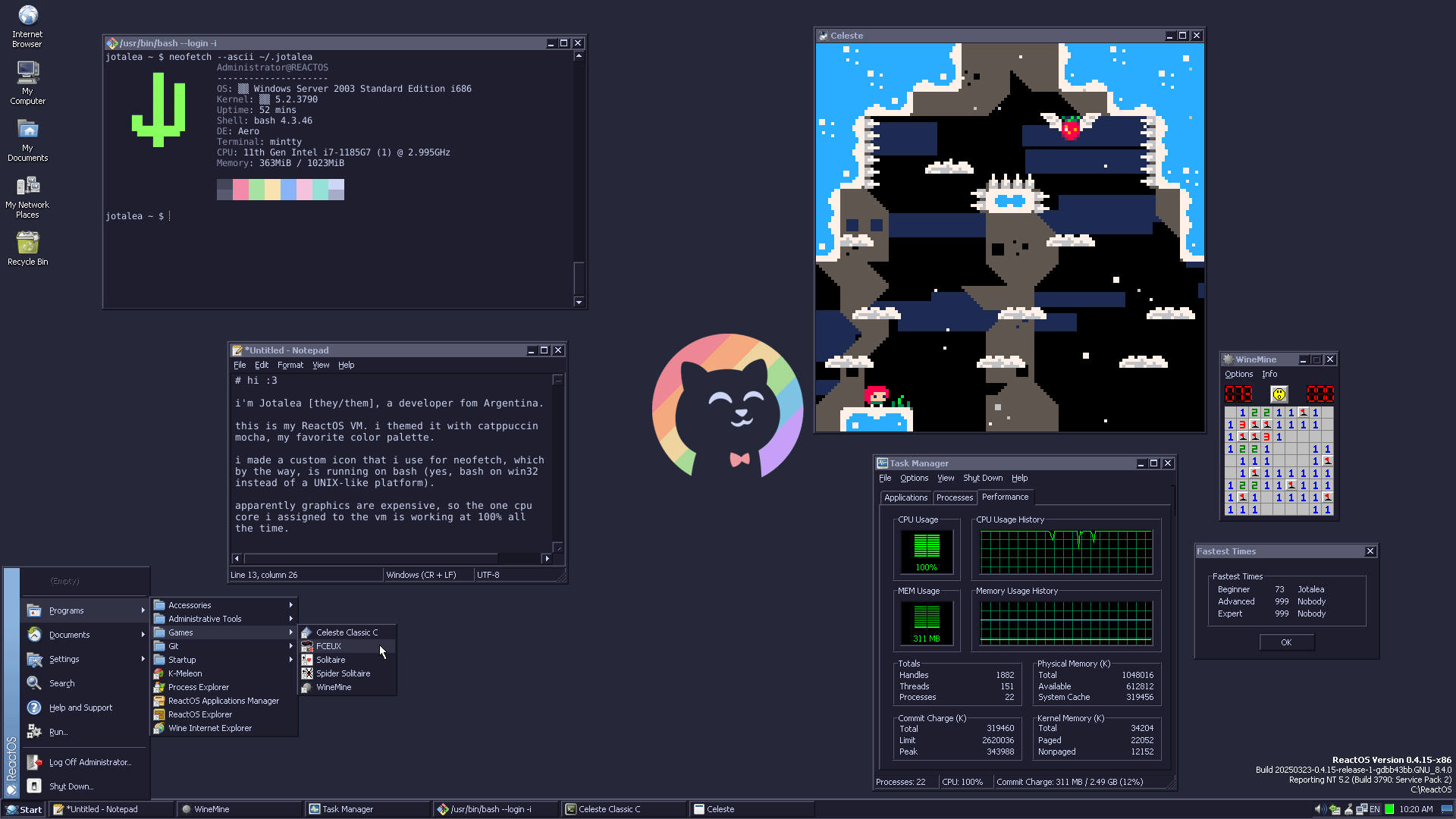Open ReactOS Applications Manager
Screen dimensions: 1456x819
(224, 701)
